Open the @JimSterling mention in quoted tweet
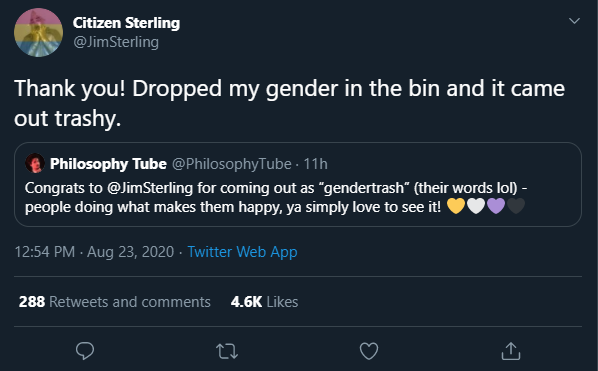This screenshot has width=598, height=371. tap(150, 188)
